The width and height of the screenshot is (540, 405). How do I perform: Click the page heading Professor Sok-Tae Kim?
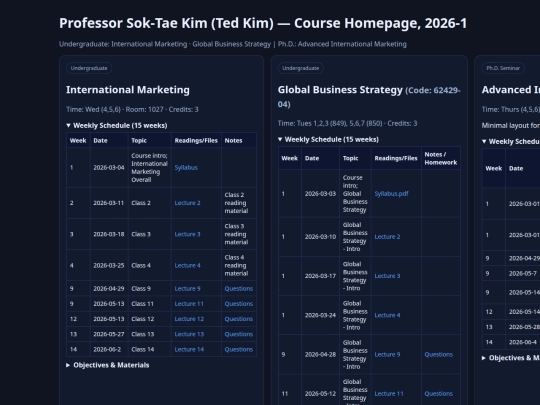(263, 23)
